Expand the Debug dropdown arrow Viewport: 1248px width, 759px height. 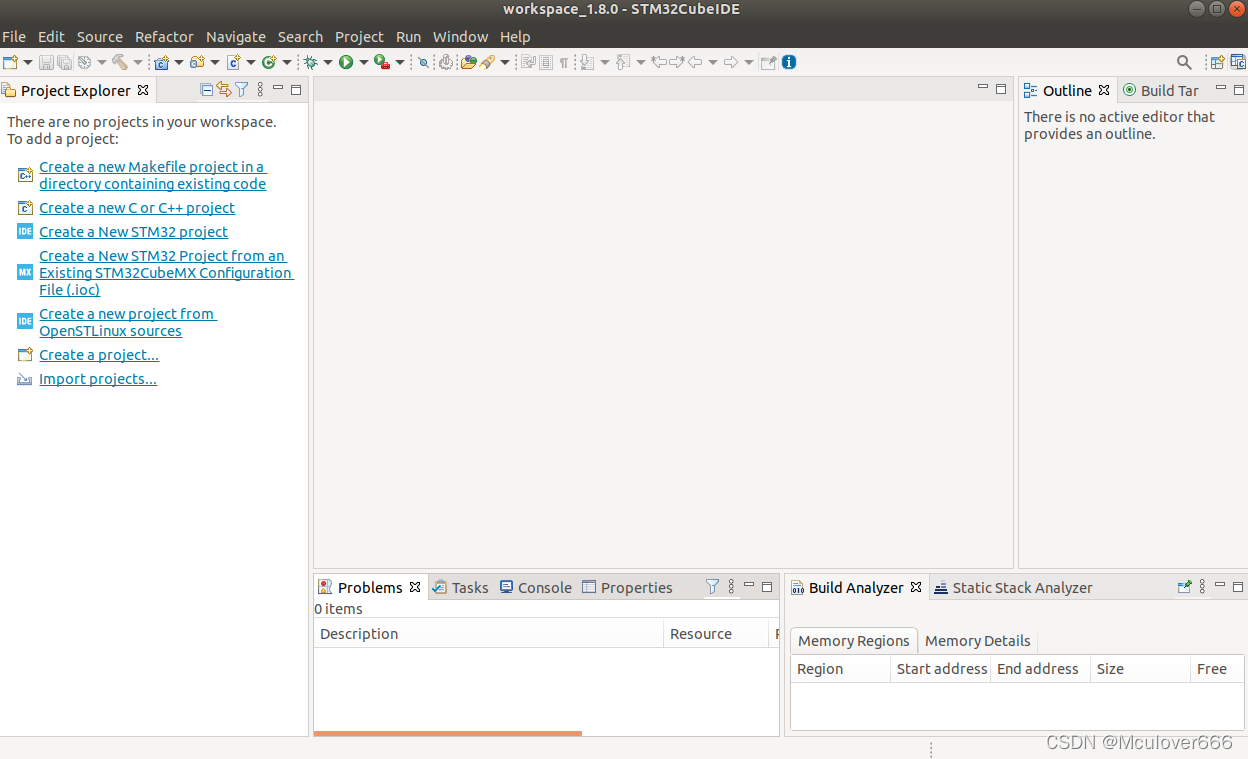[x=327, y=62]
